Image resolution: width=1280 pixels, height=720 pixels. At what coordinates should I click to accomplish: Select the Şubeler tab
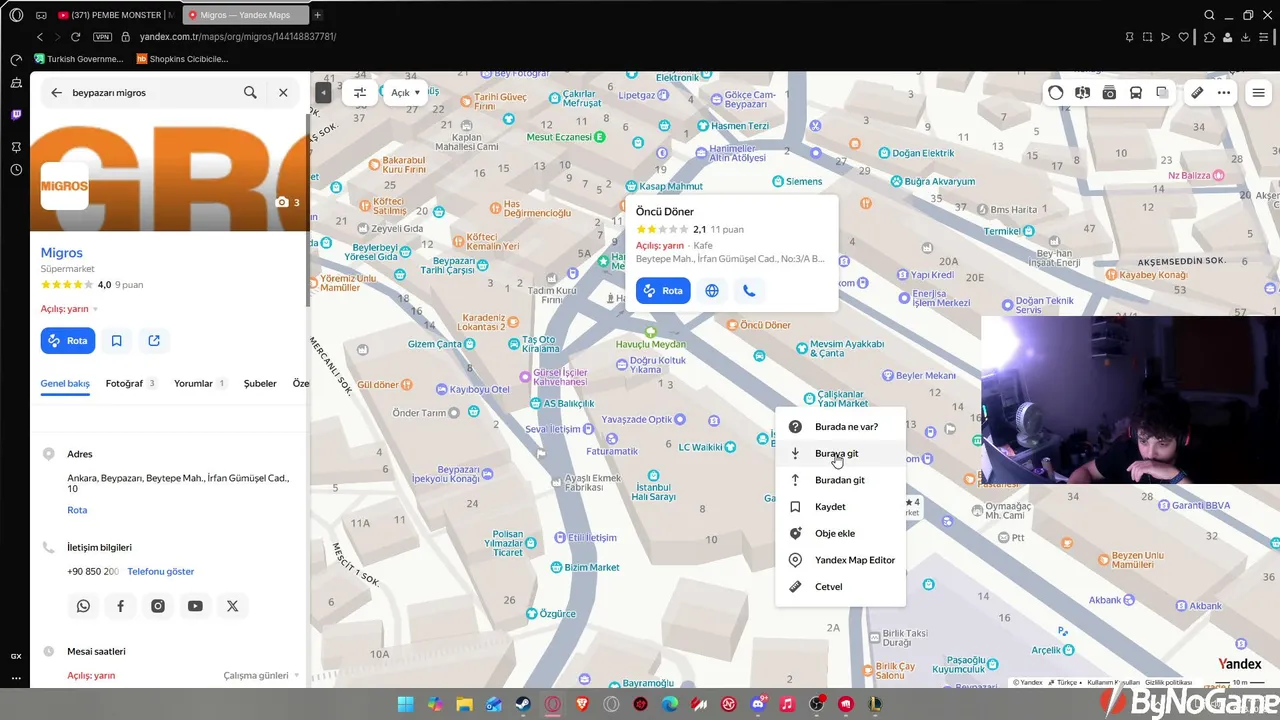pos(260,383)
